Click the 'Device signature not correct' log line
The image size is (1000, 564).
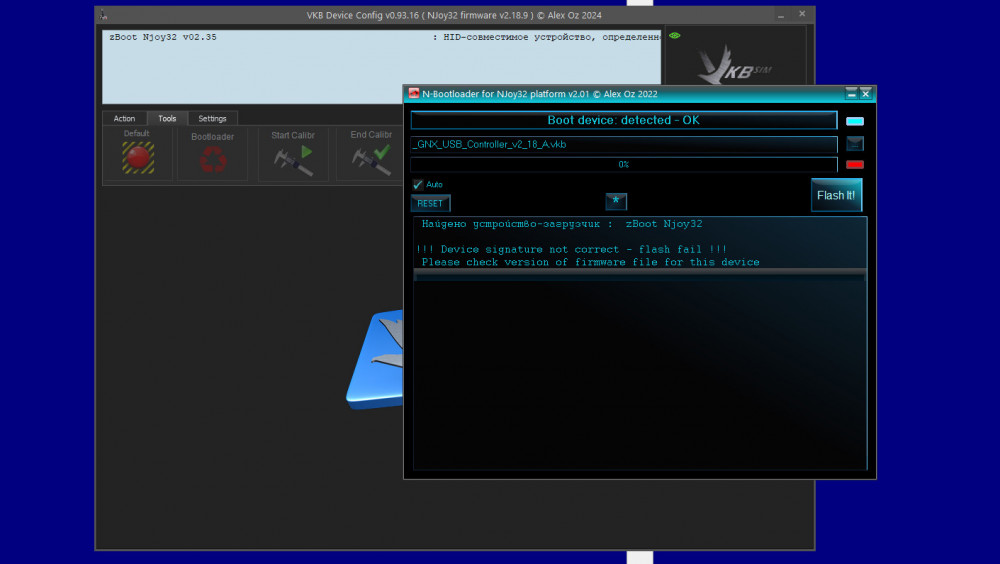click(571, 249)
